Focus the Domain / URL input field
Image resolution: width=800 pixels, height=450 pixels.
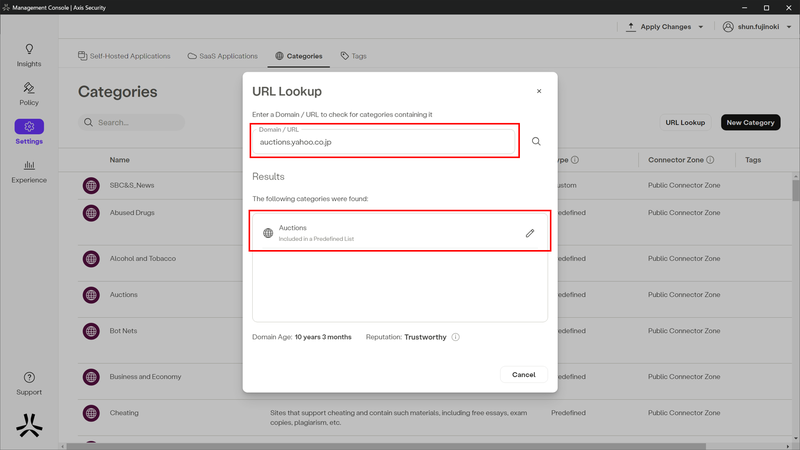[x=384, y=141]
